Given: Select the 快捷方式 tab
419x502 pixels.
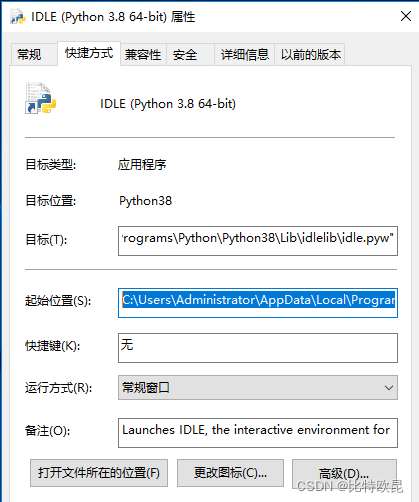Looking at the screenshot, I should [x=89, y=53].
